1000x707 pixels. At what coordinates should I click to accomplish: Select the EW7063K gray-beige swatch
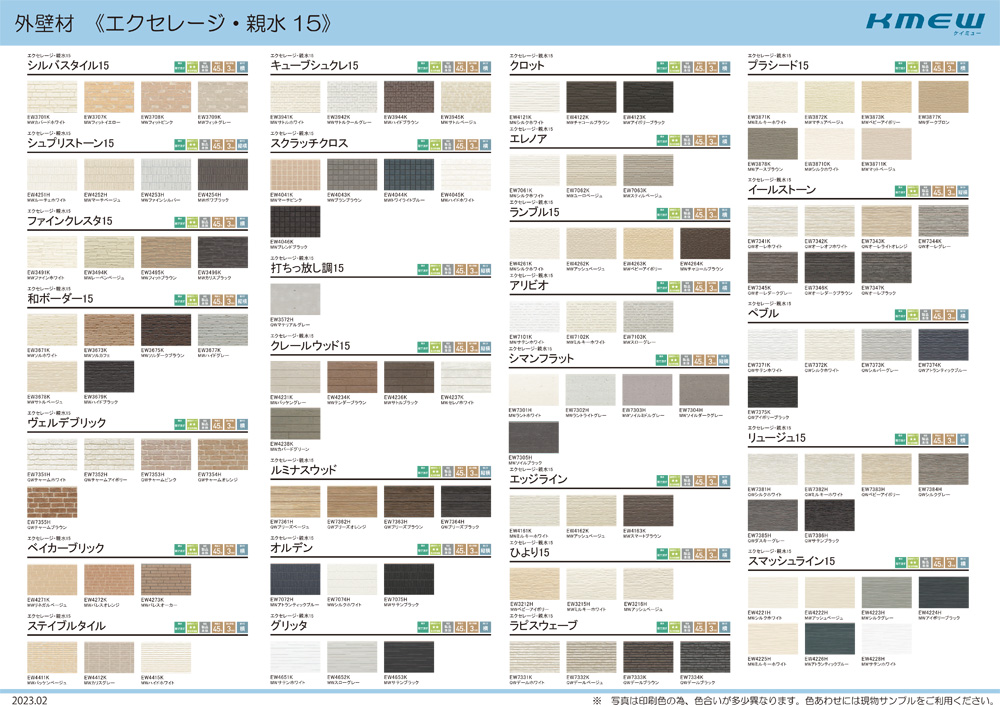[x=648, y=170]
